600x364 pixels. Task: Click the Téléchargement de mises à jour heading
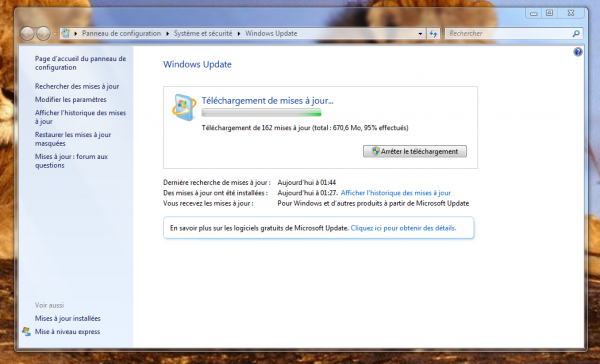tap(267, 101)
